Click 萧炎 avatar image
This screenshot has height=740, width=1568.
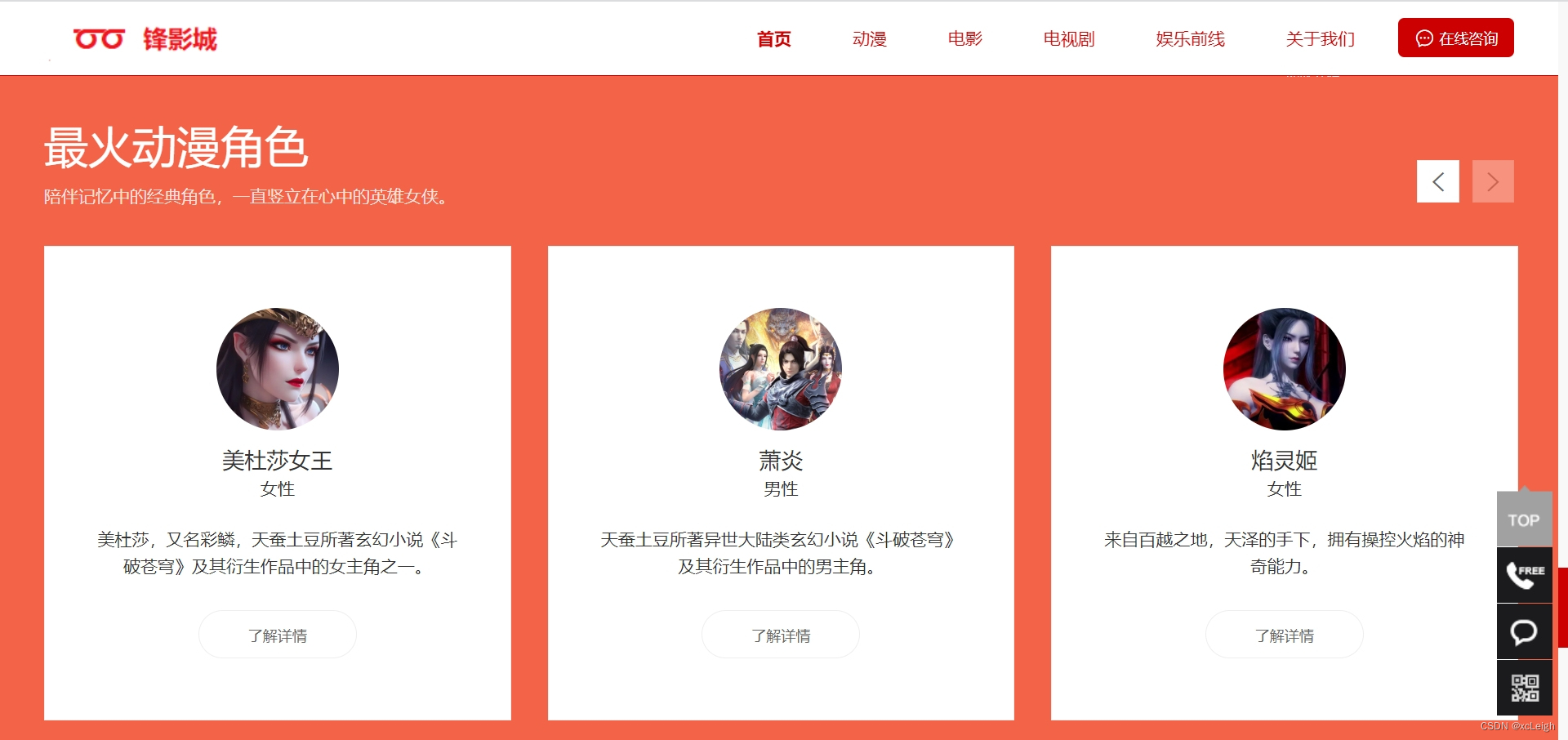click(x=781, y=369)
